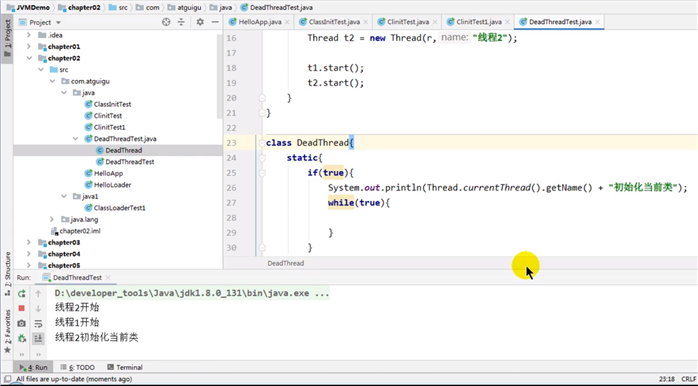Collapse the com.atguigu package
This screenshot has width=698, height=386.
(52, 81)
